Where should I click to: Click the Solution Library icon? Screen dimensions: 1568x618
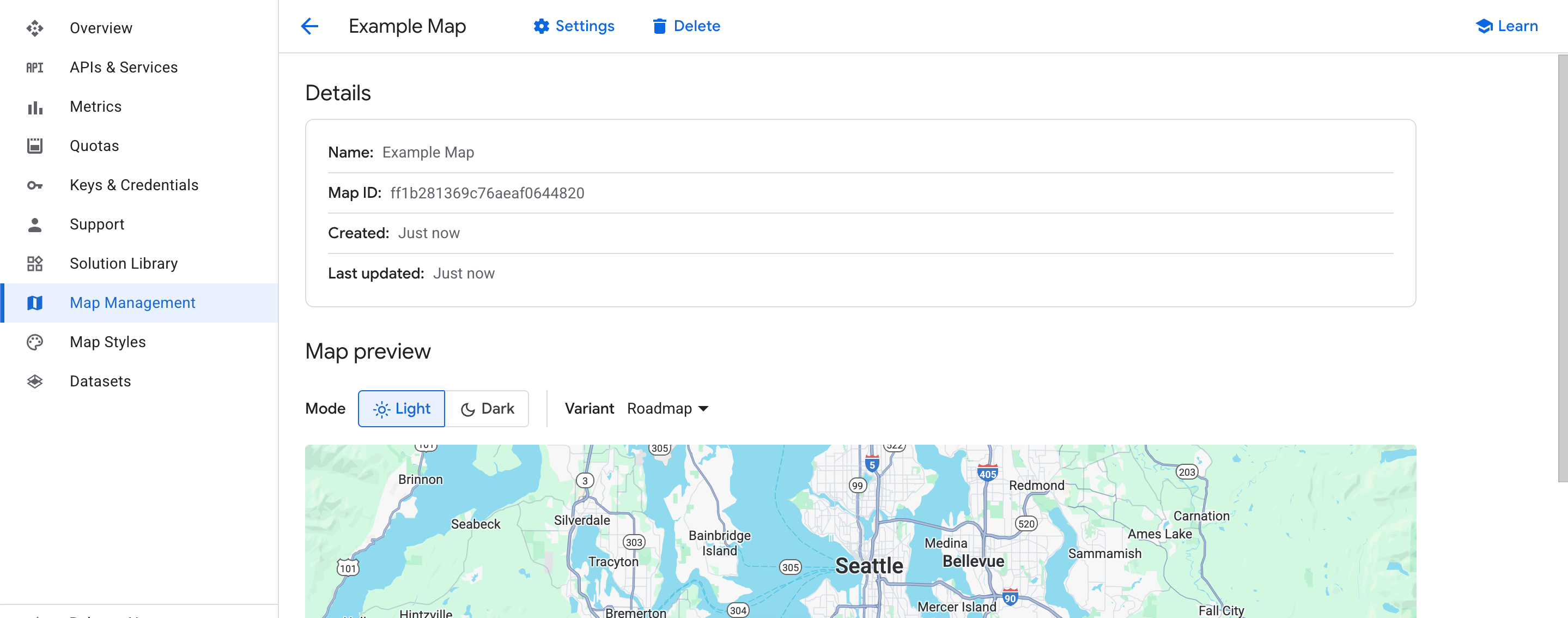[35, 264]
